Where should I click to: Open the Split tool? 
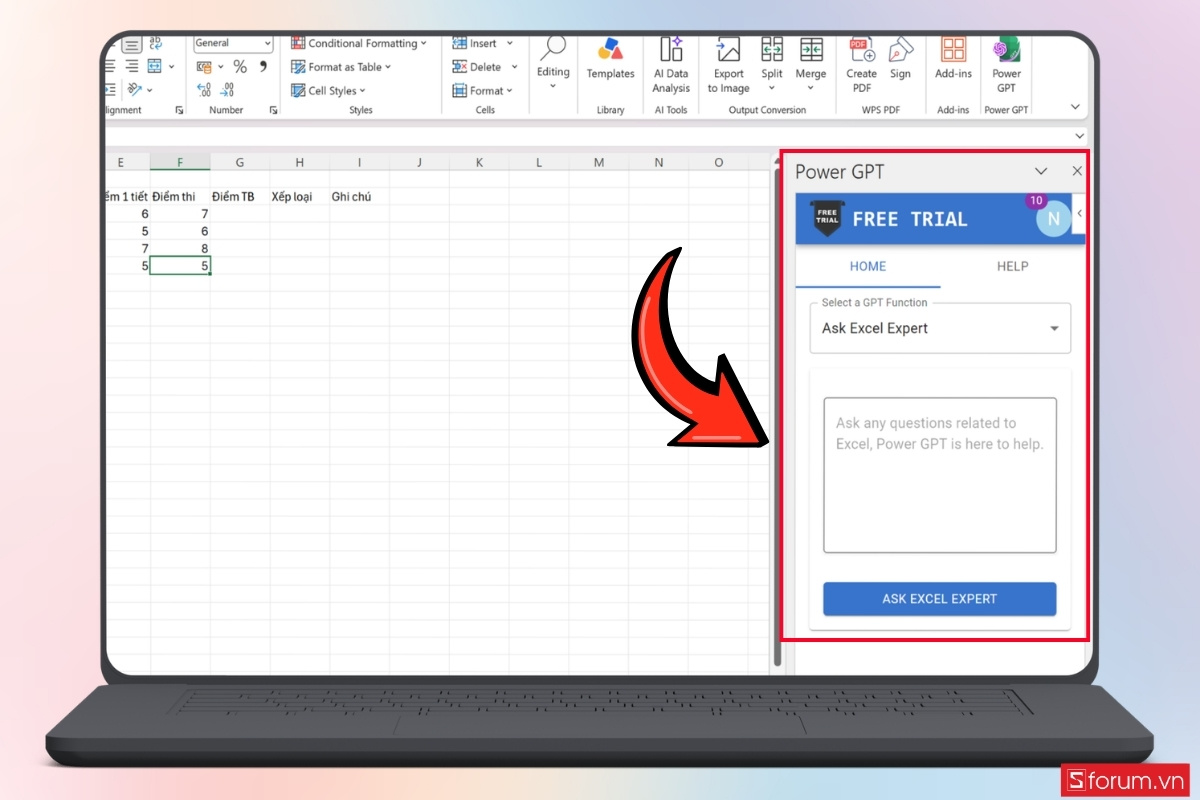coord(772,66)
